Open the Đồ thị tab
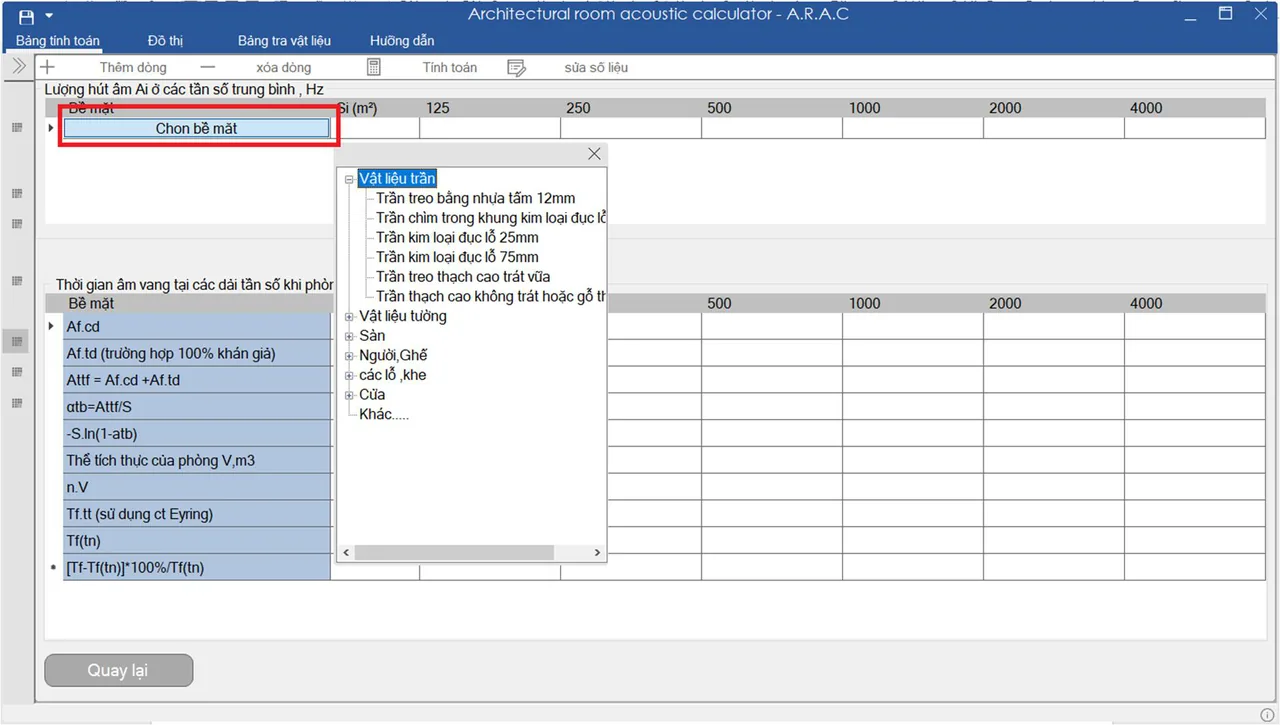Screen dimensions: 1280x725 click(x=165, y=41)
